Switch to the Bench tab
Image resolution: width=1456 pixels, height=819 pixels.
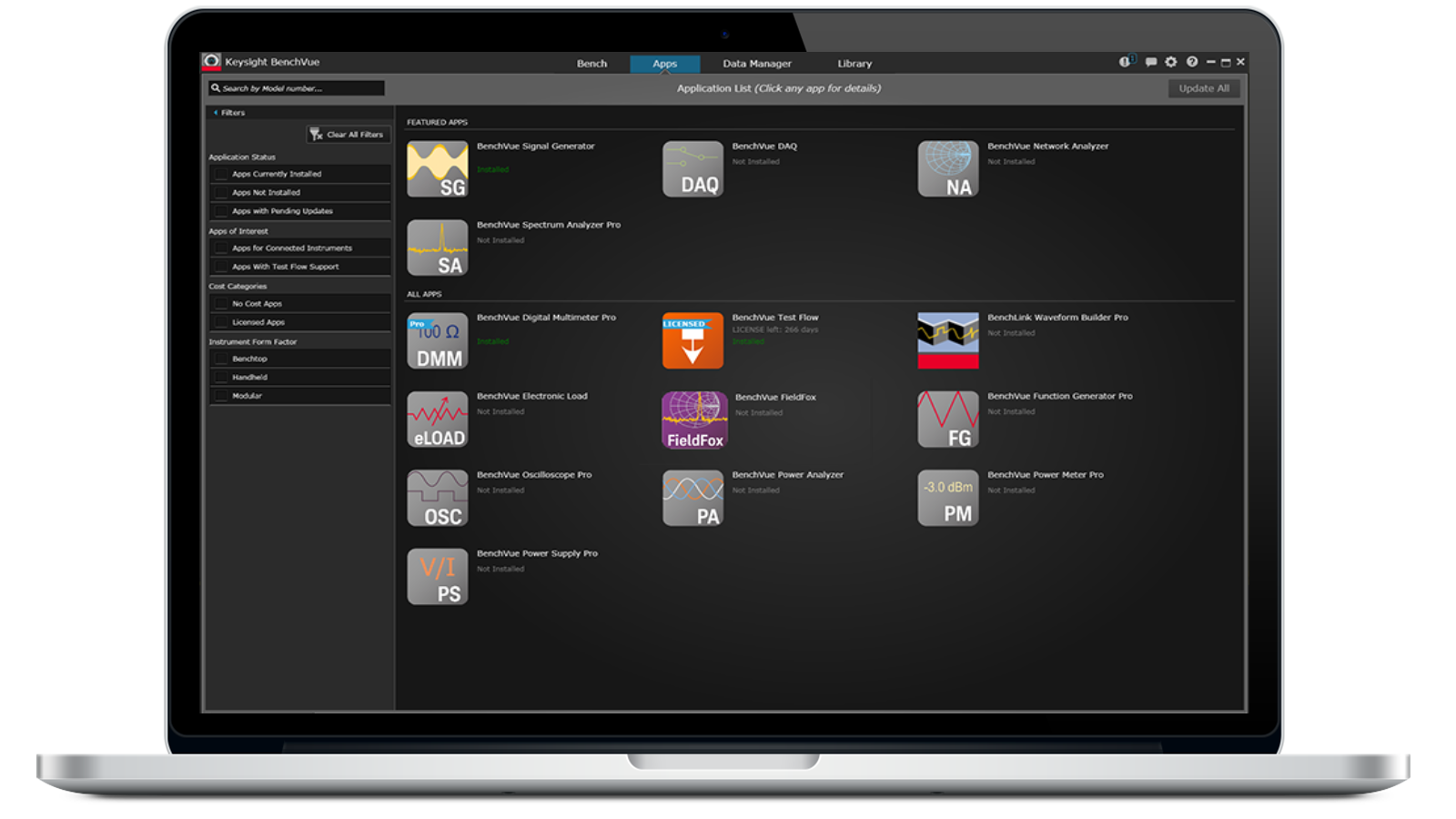point(591,64)
